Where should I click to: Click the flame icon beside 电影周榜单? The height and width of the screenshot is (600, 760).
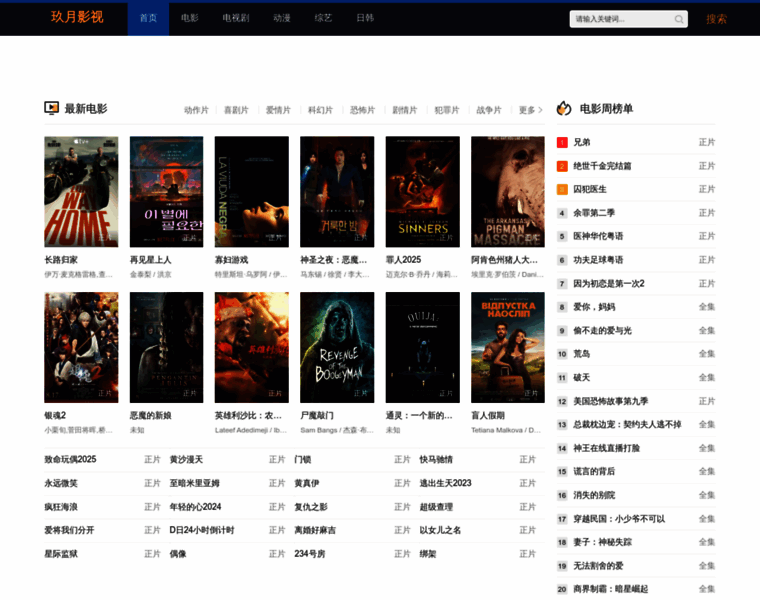tap(564, 108)
